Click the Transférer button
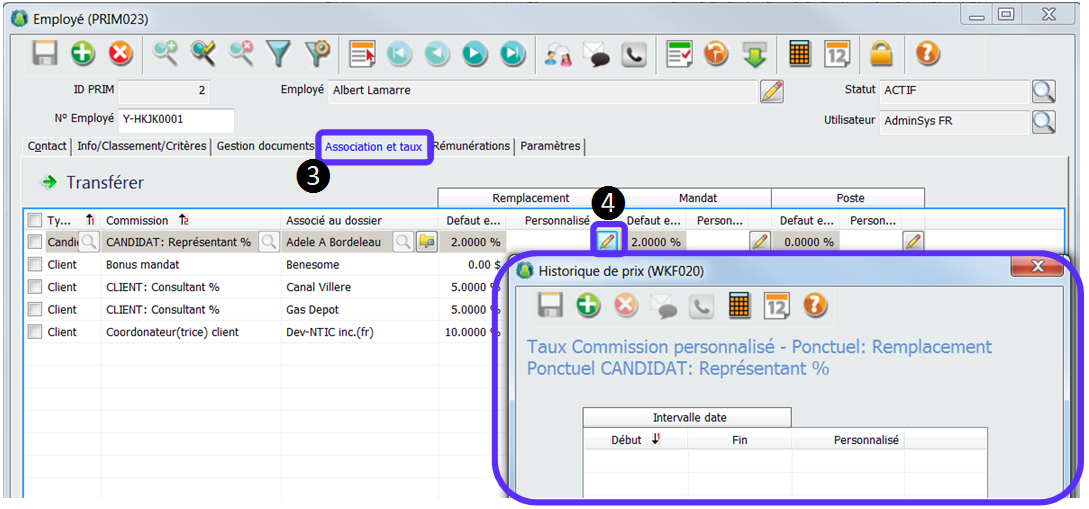Screen dimensions: 1089x509 pyautogui.click(x=92, y=183)
